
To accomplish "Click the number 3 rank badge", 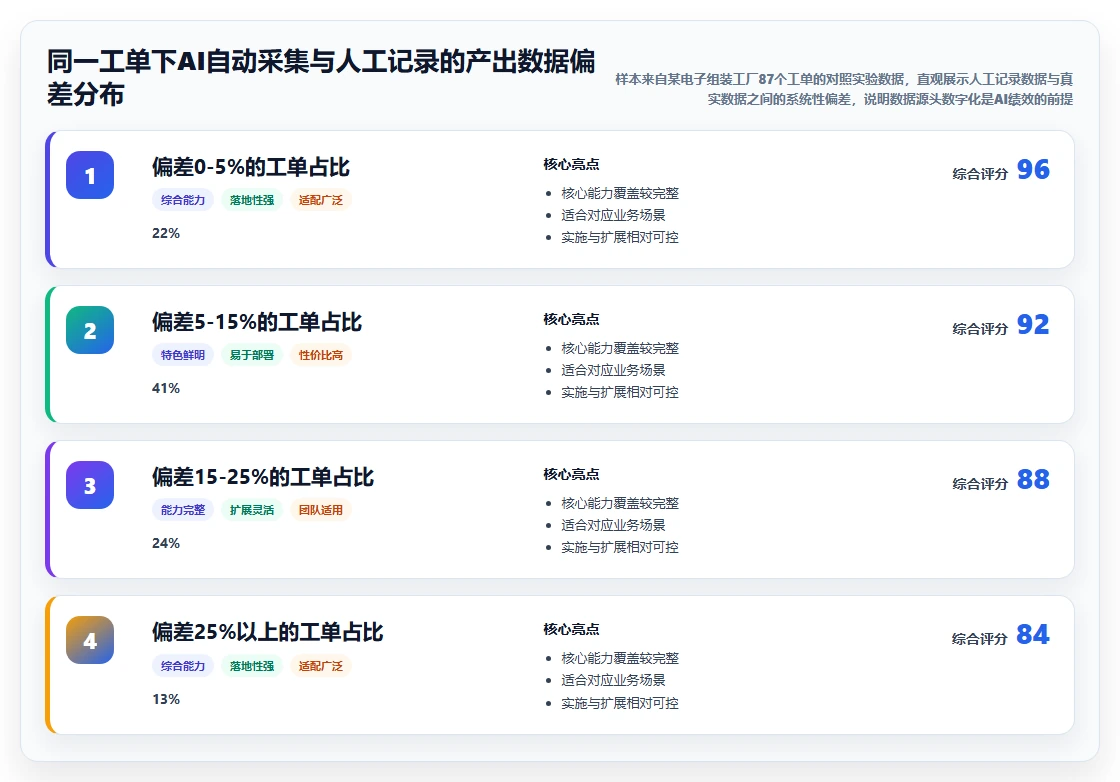I will (90, 485).
